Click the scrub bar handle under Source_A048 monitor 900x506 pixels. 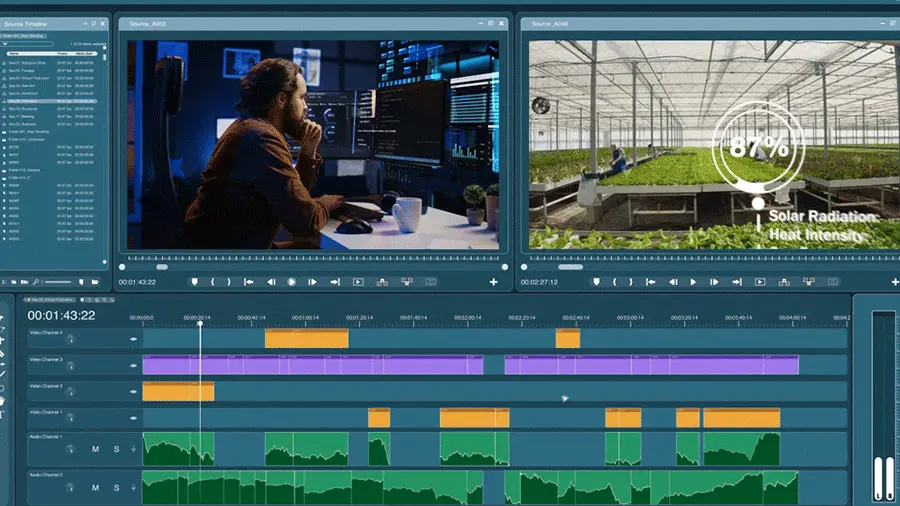[x=570, y=267]
